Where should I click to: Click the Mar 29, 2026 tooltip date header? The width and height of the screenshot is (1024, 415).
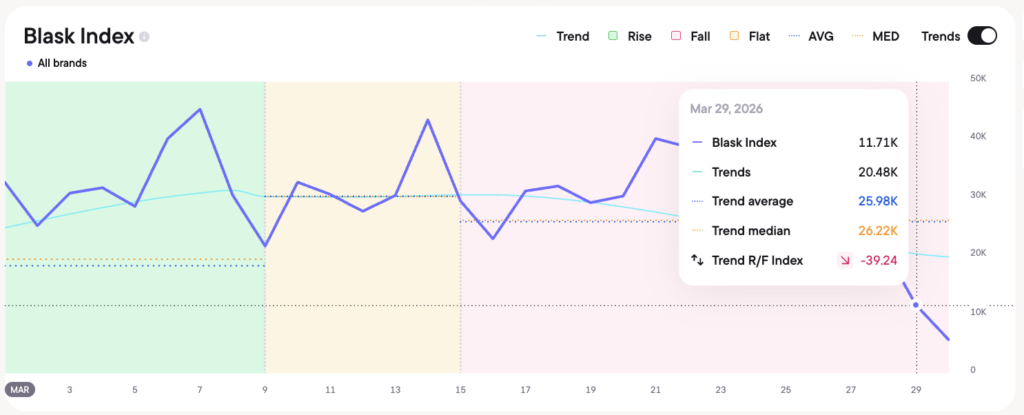click(x=726, y=109)
